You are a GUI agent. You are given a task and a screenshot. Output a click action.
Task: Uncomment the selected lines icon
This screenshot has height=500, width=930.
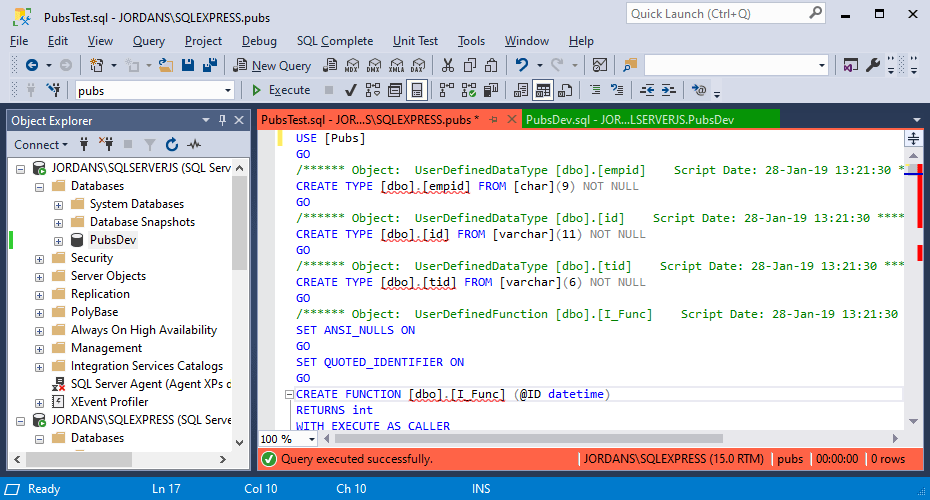click(617, 90)
